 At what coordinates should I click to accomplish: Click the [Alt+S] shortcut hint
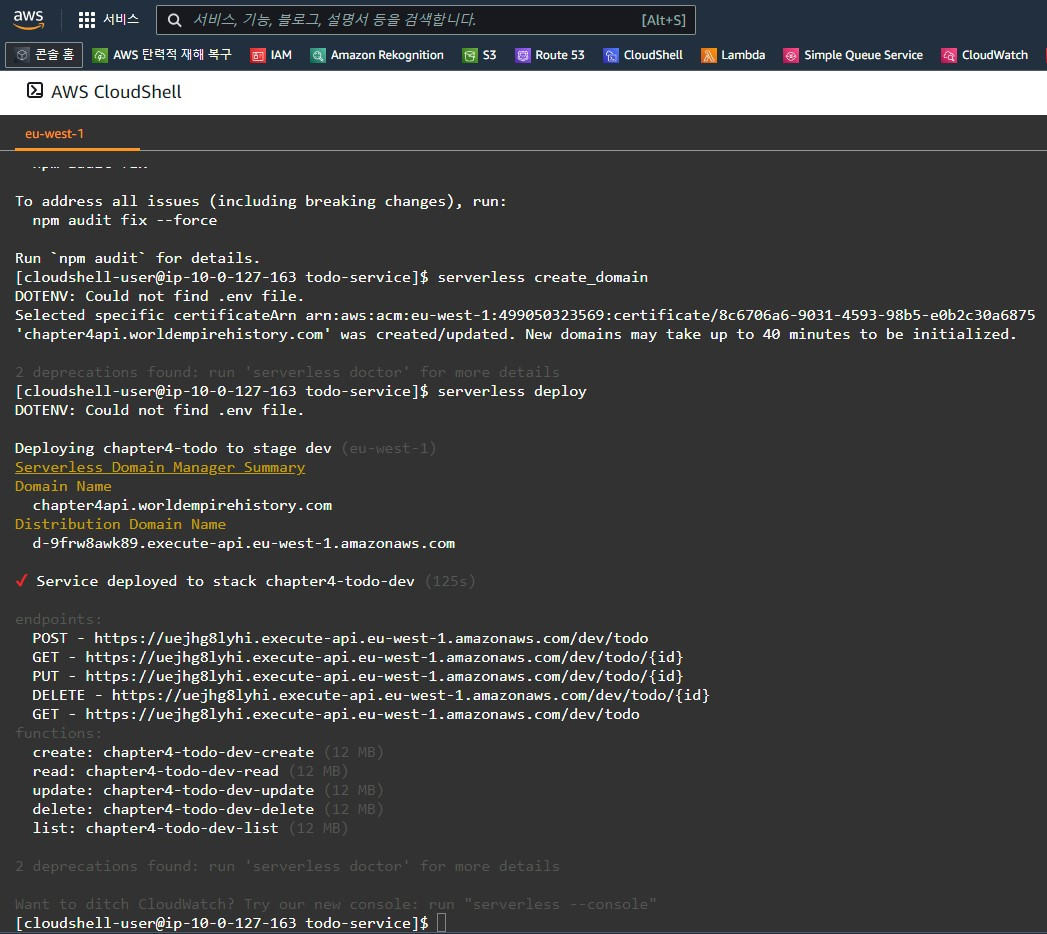coord(663,20)
